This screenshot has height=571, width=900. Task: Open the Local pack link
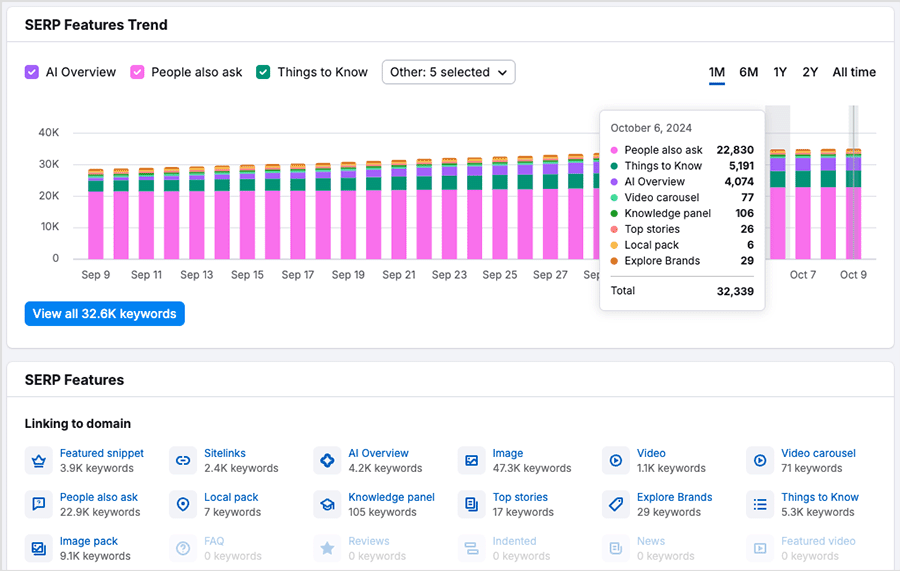click(x=231, y=497)
